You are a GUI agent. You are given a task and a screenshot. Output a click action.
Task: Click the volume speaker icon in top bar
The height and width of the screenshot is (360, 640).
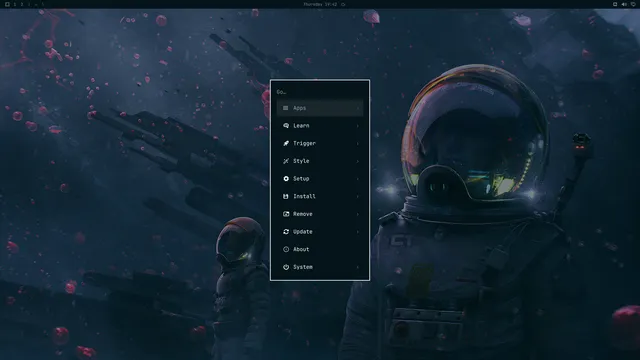624,4
